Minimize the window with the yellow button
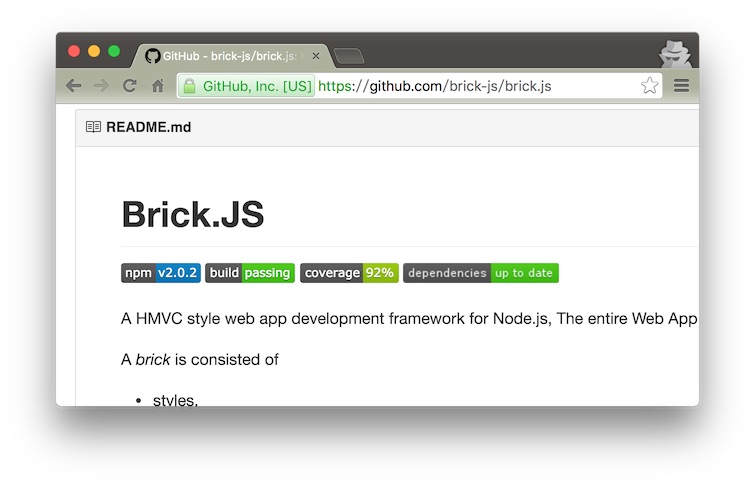 pos(94,51)
